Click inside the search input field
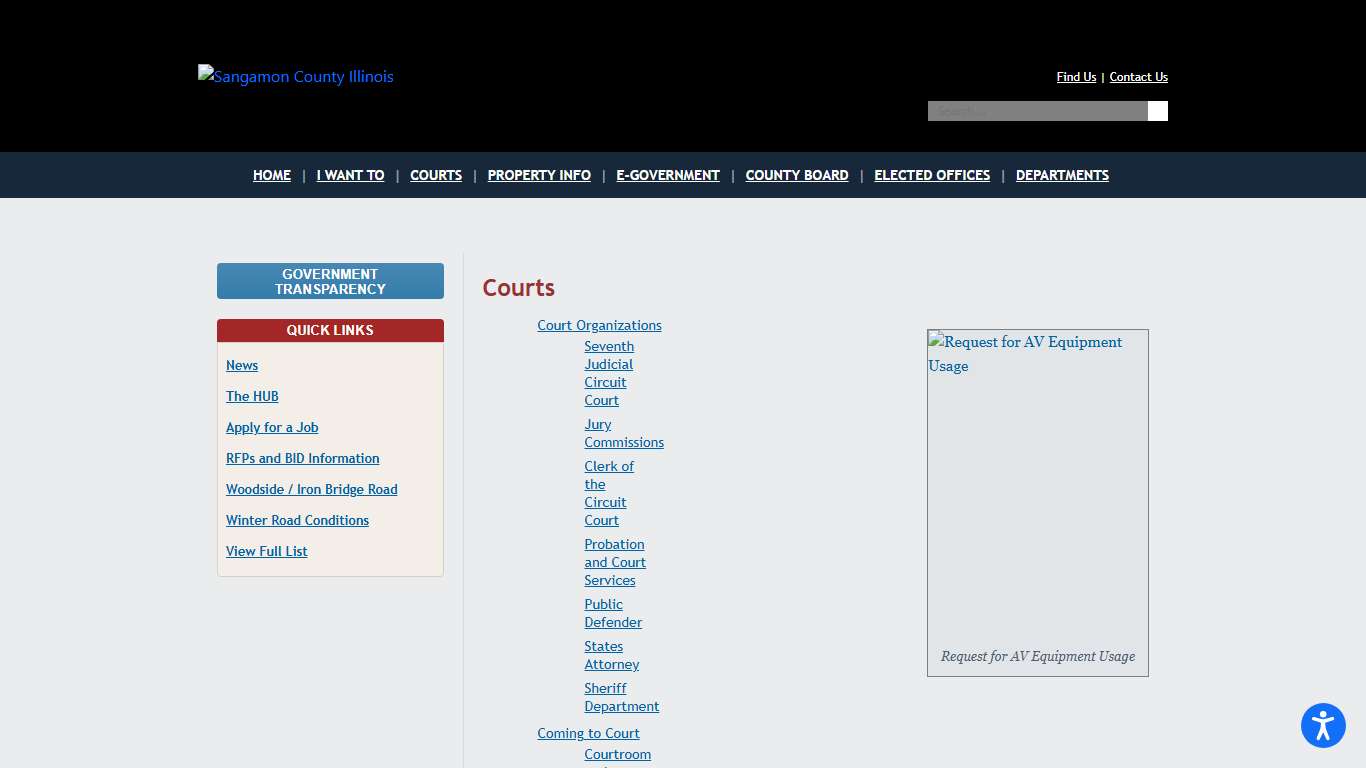This screenshot has width=1366, height=768. [1035, 111]
